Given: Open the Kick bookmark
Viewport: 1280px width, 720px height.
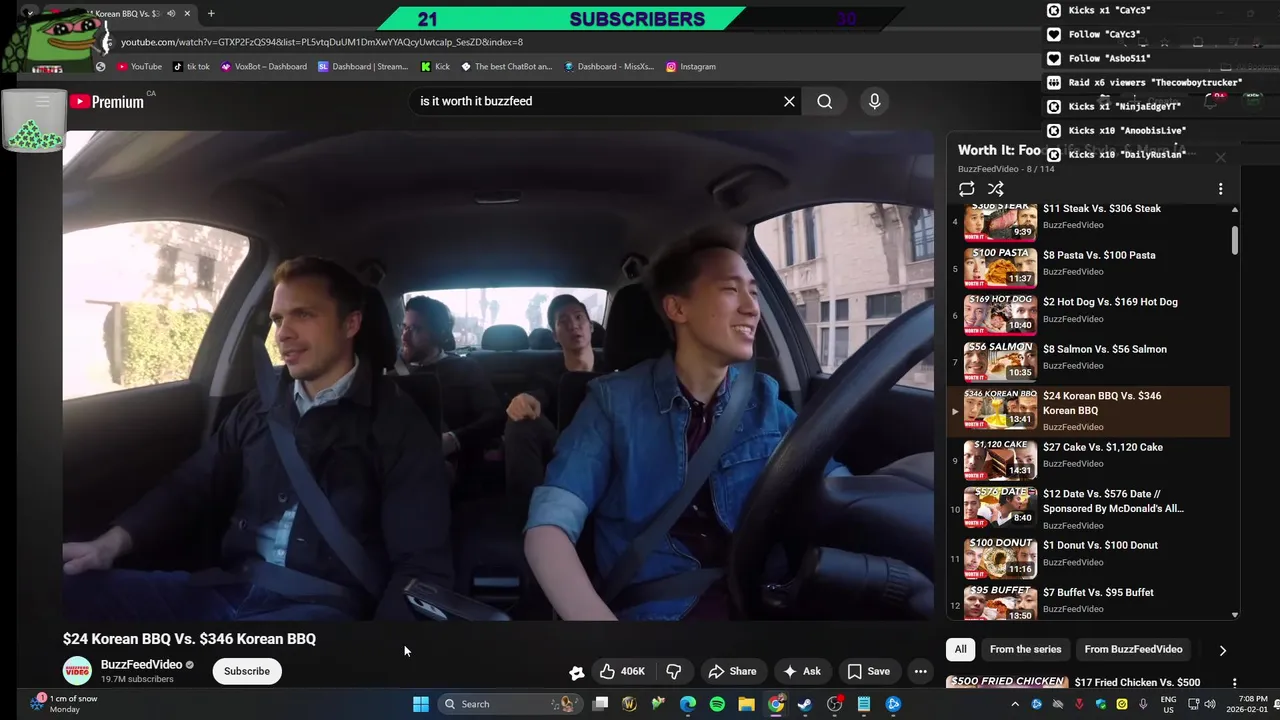Looking at the screenshot, I should tap(435, 67).
